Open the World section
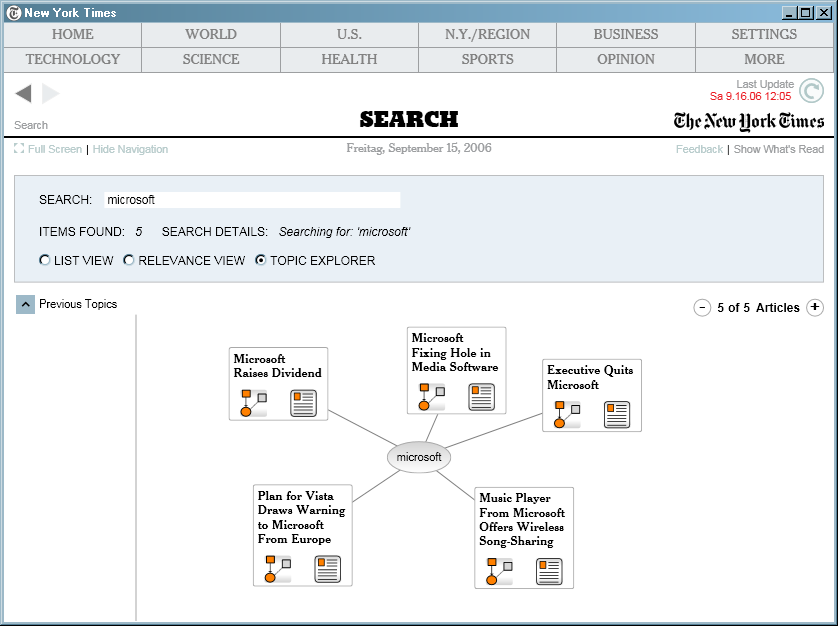 pyautogui.click(x=211, y=35)
